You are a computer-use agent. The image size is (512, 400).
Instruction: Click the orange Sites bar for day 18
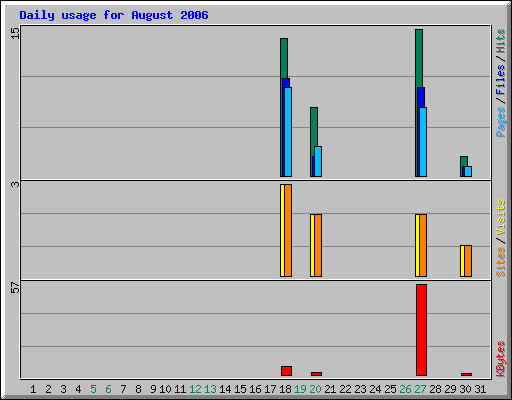click(x=288, y=230)
